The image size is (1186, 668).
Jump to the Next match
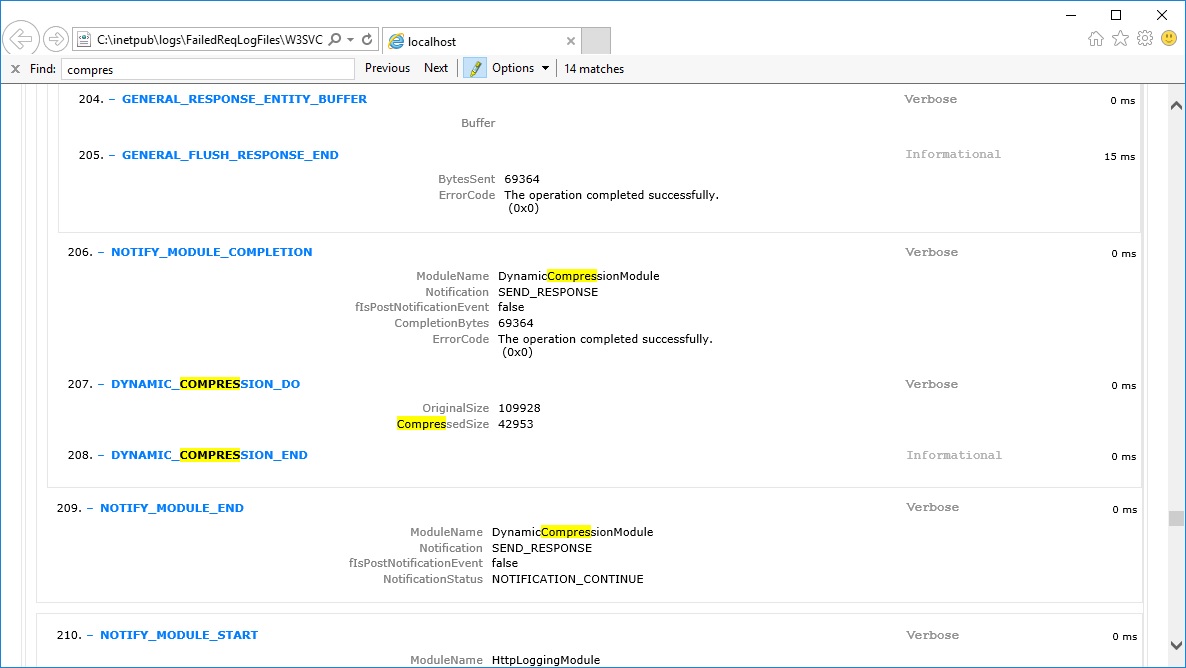[436, 68]
